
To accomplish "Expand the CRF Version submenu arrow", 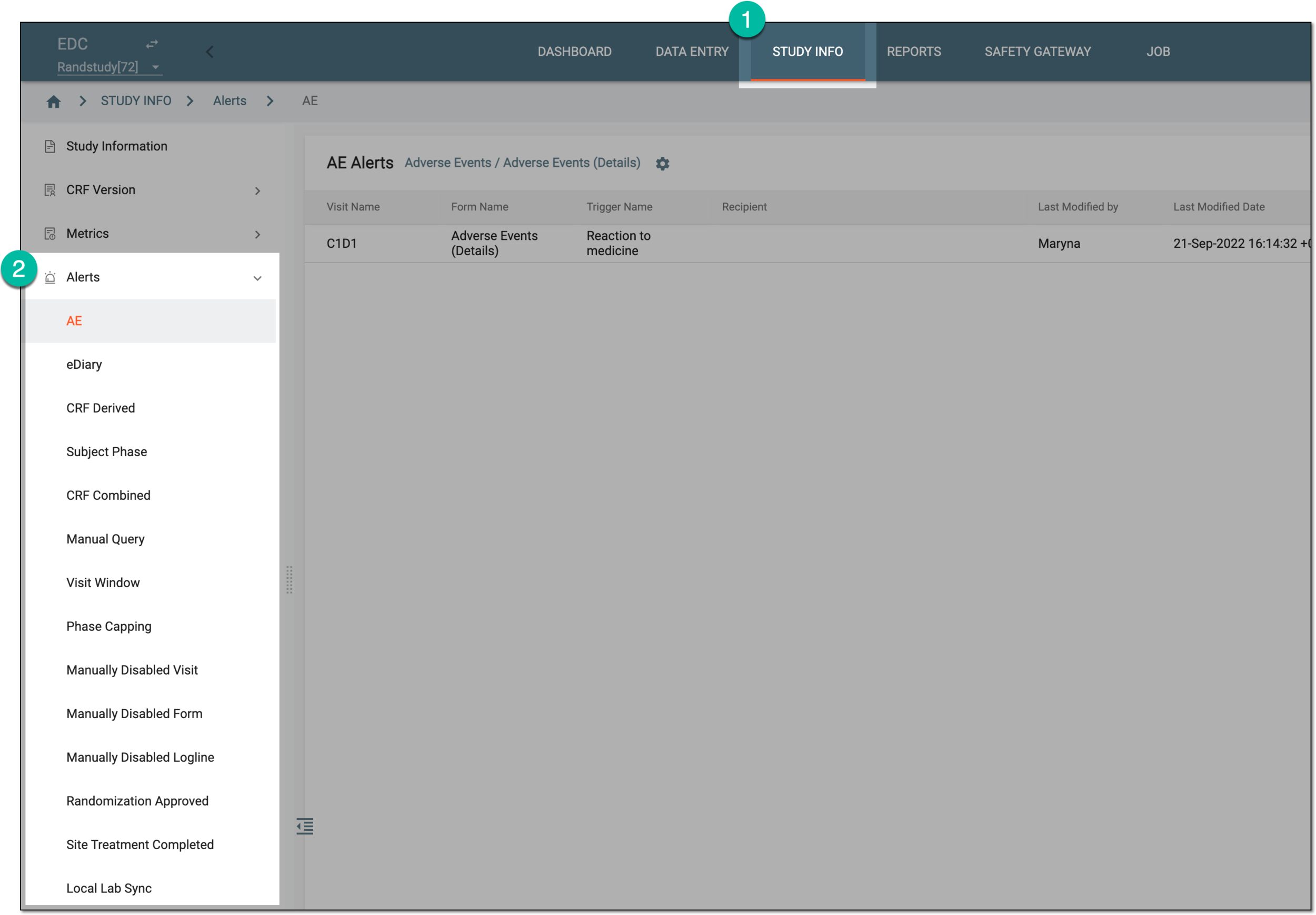I will tap(257, 191).
